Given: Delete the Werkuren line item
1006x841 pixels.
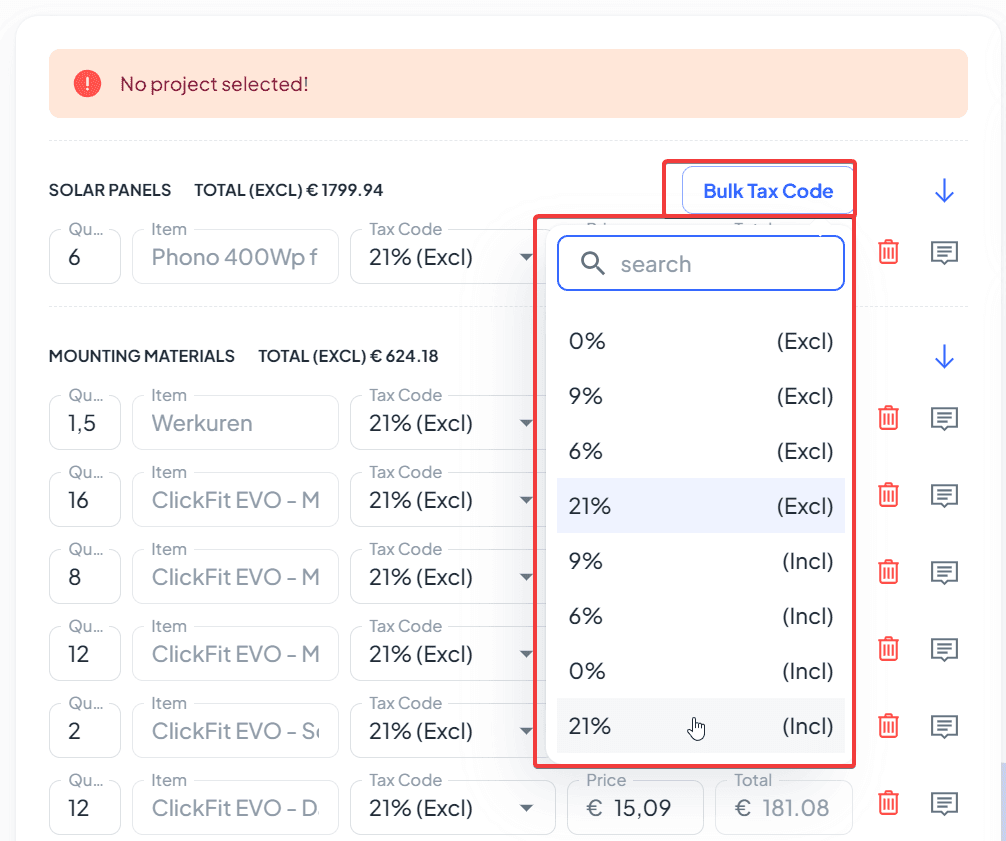Looking at the screenshot, I should pos(888,418).
